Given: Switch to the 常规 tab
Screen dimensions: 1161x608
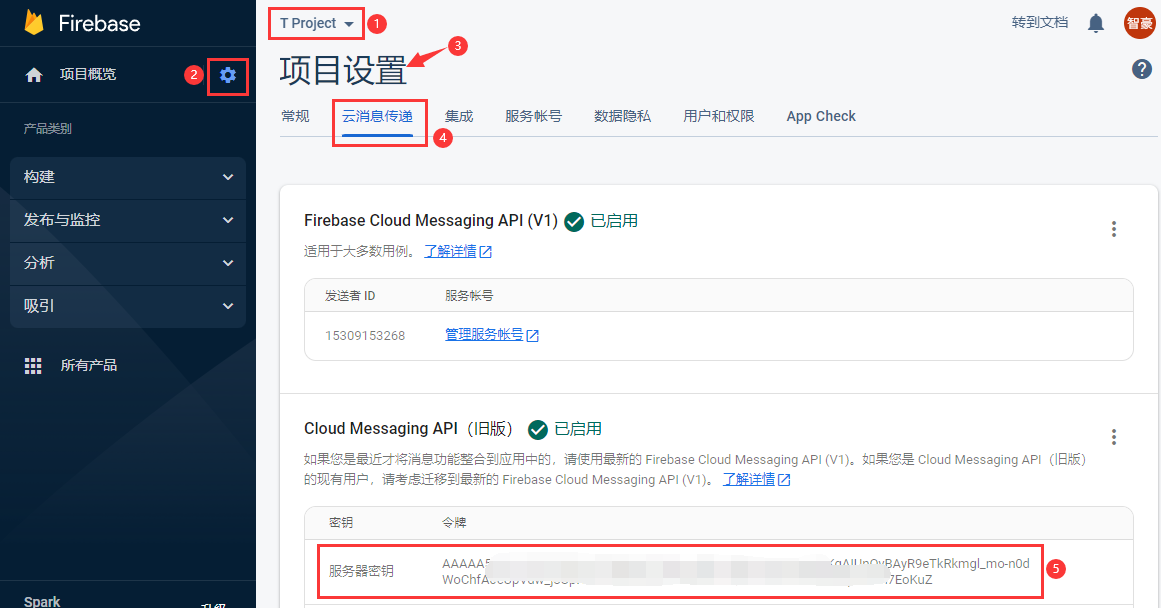Looking at the screenshot, I should point(295,116).
